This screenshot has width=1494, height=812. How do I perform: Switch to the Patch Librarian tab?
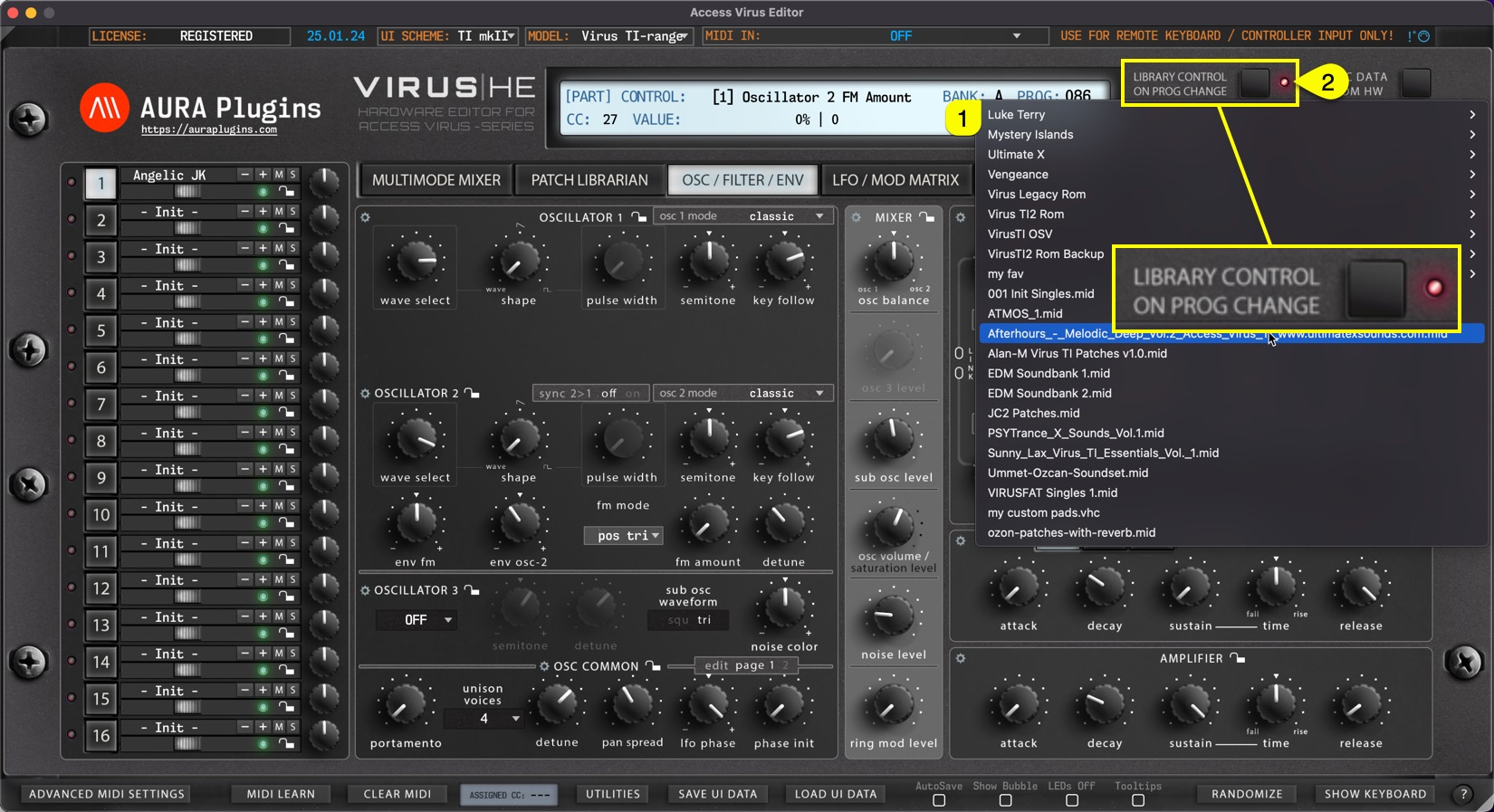click(x=589, y=180)
